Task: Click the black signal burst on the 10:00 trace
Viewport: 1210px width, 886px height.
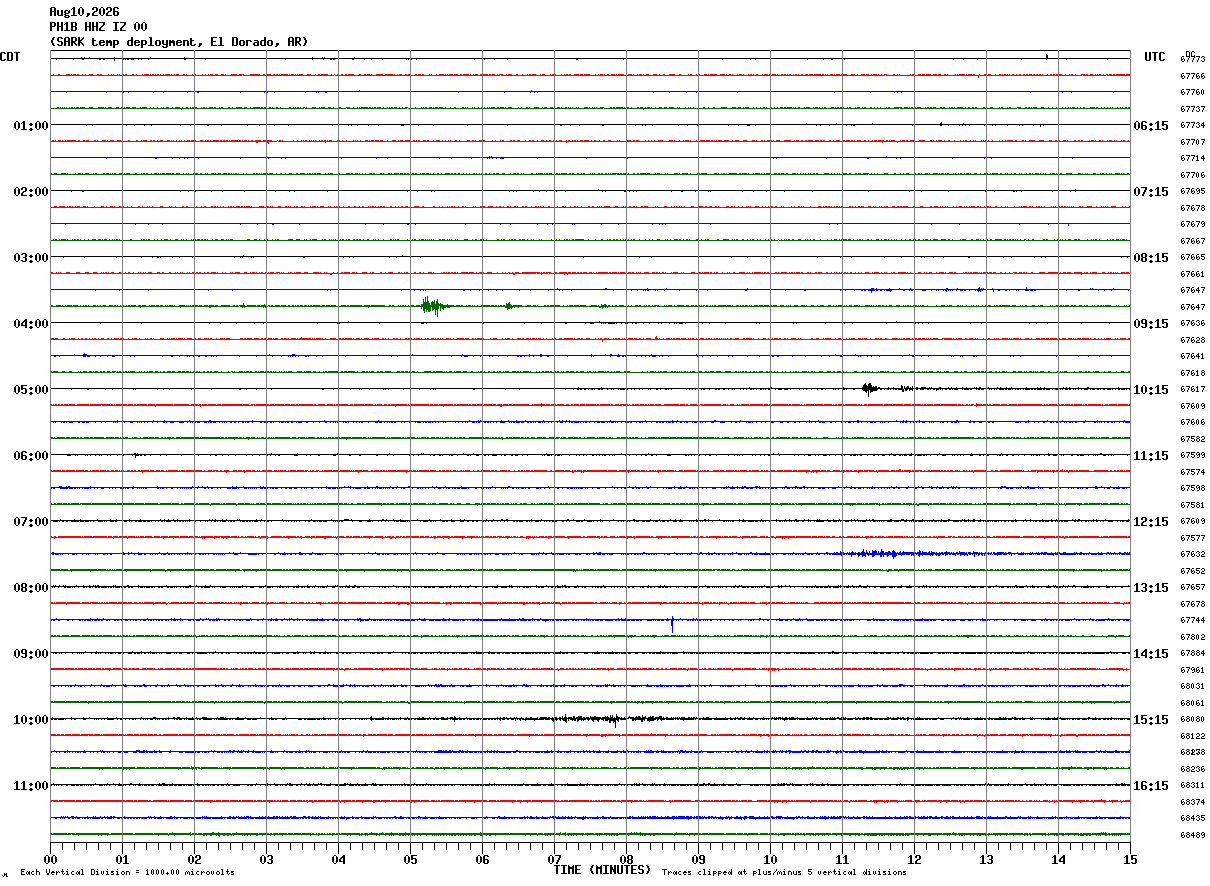Action: (600, 719)
